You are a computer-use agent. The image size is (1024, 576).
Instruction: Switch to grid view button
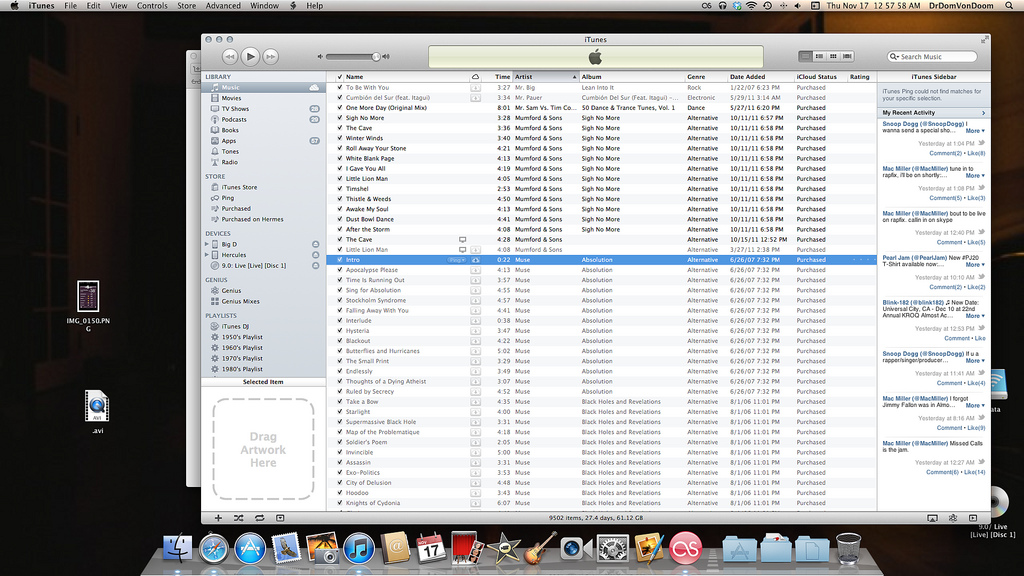pos(833,57)
